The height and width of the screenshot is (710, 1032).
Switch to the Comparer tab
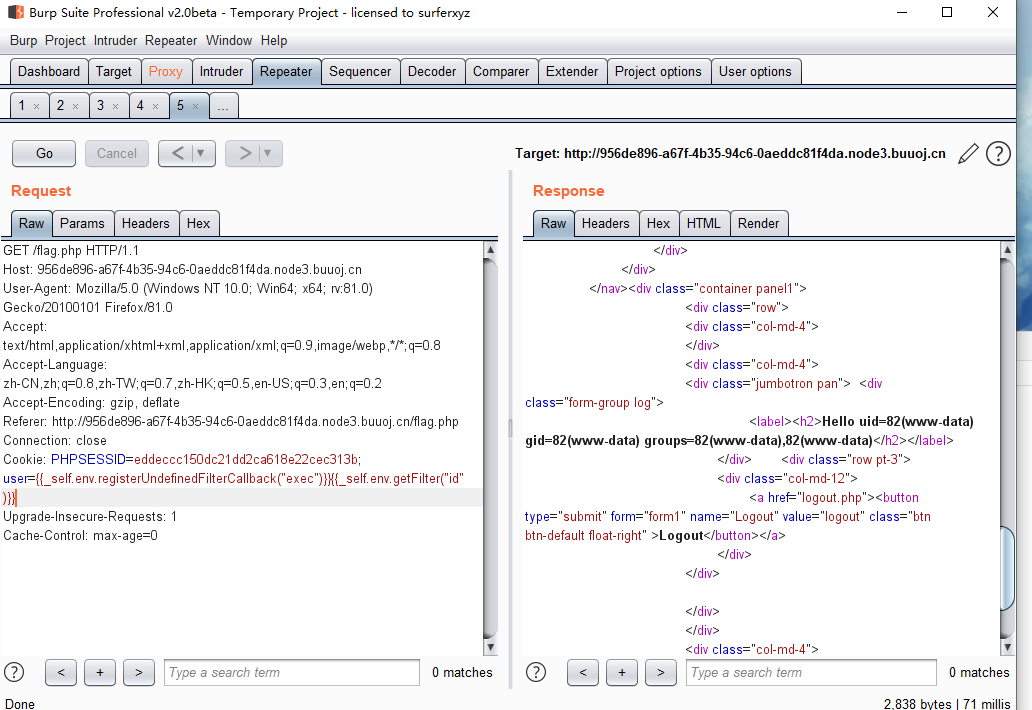coord(501,72)
